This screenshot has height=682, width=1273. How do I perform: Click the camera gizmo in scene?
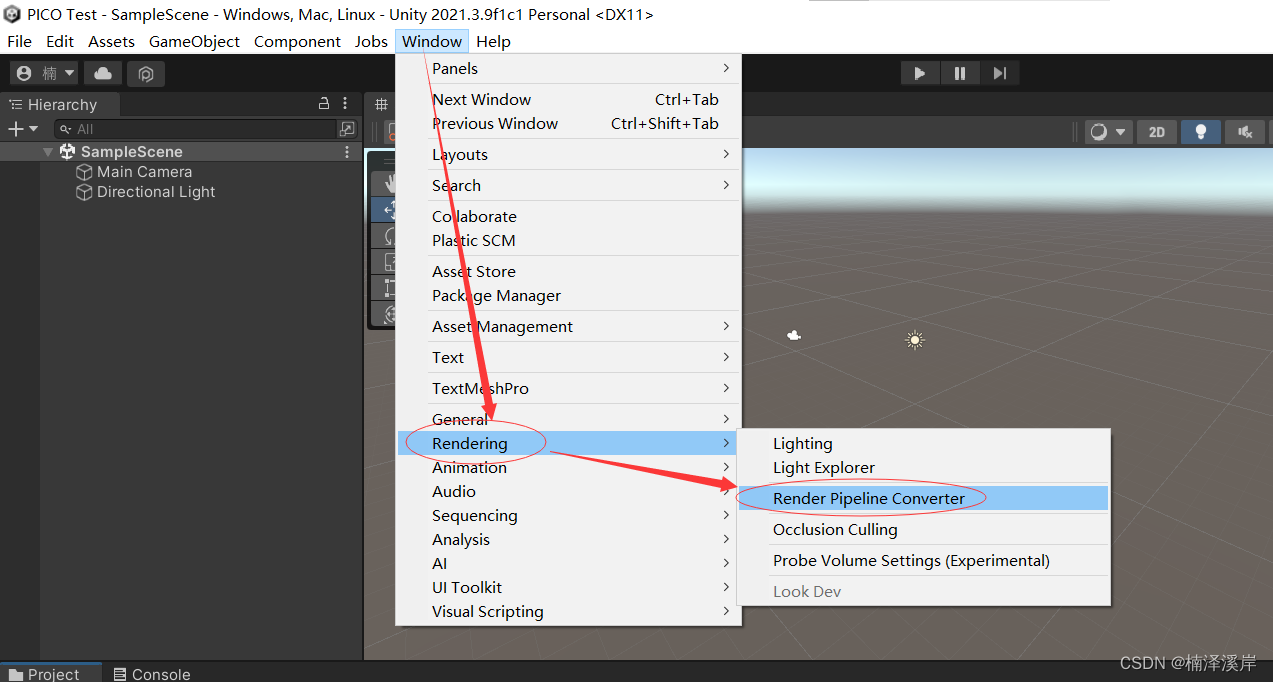[794, 336]
